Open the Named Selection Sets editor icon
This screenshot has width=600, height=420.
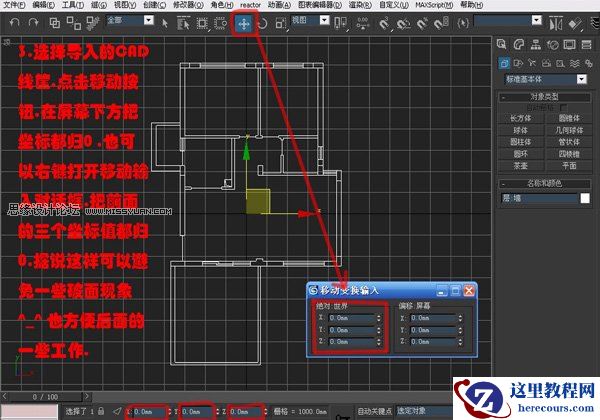pos(463,23)
